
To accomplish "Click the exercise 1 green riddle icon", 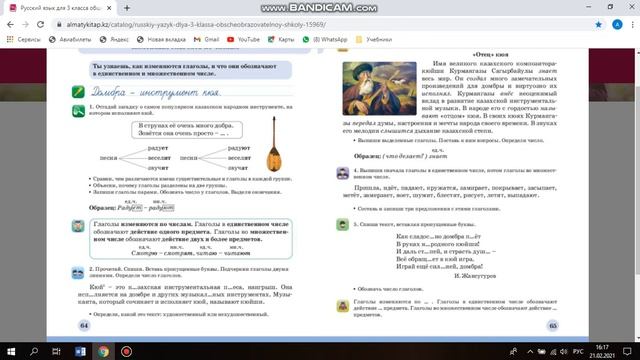I will point(78,111).
